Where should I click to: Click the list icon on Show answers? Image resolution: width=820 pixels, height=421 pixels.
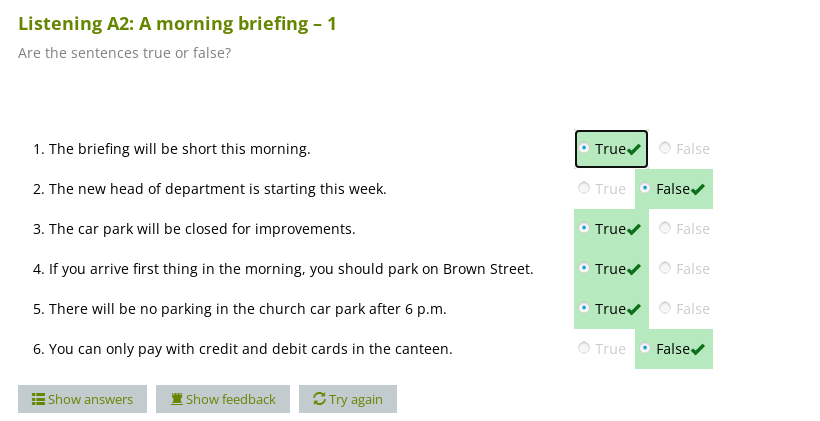(x=39, y=399)
